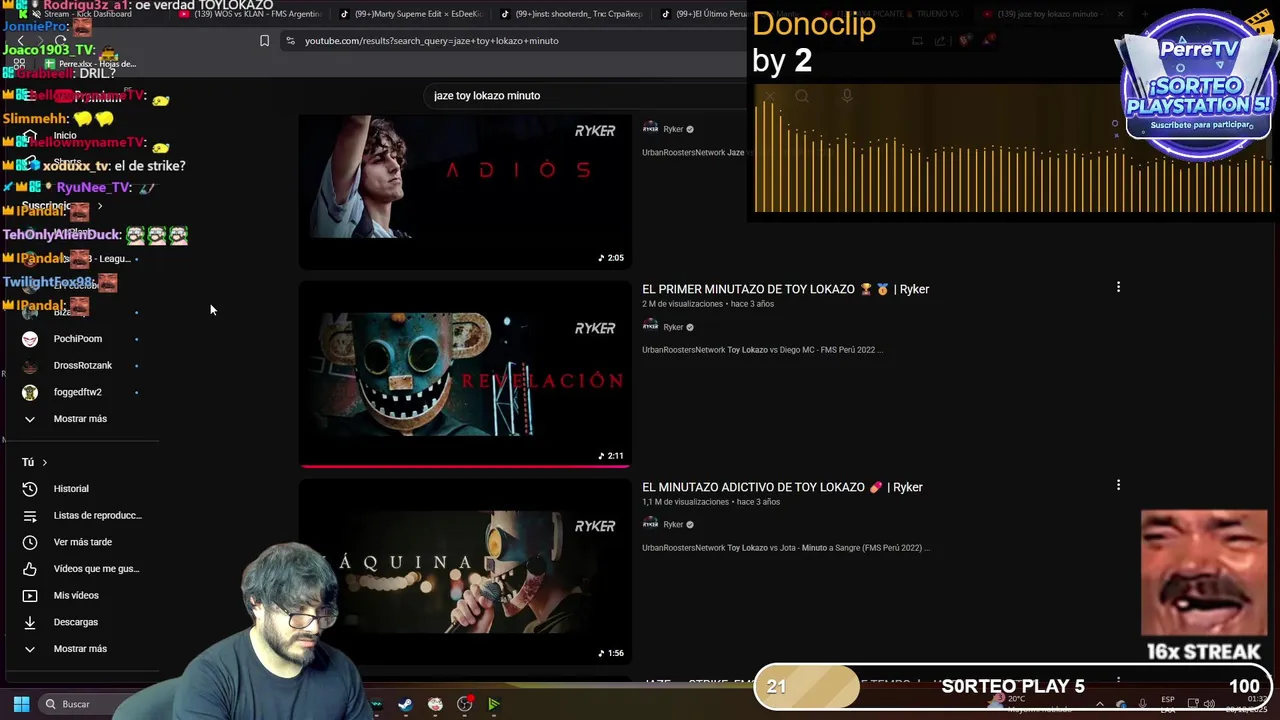Screen dimensions: 1280x720
Task: Open Ryker channel name under EL MINUTAZO ADICTIVO
Action: [x=673, y=525]
